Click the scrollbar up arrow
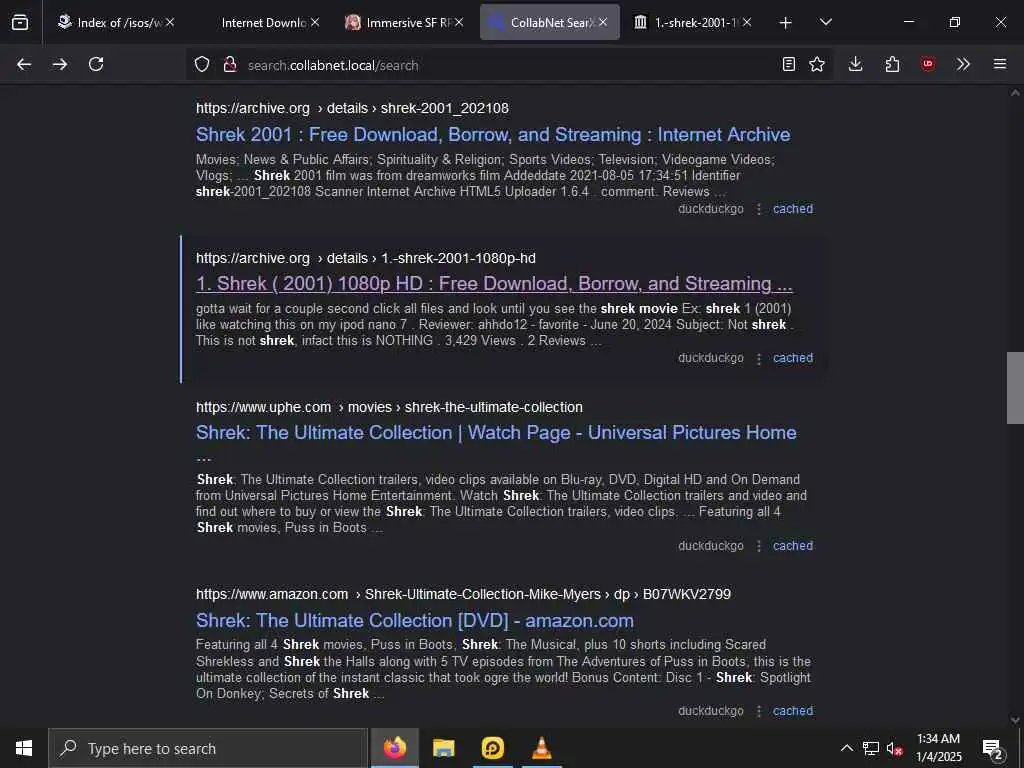 coord(1015,93)
